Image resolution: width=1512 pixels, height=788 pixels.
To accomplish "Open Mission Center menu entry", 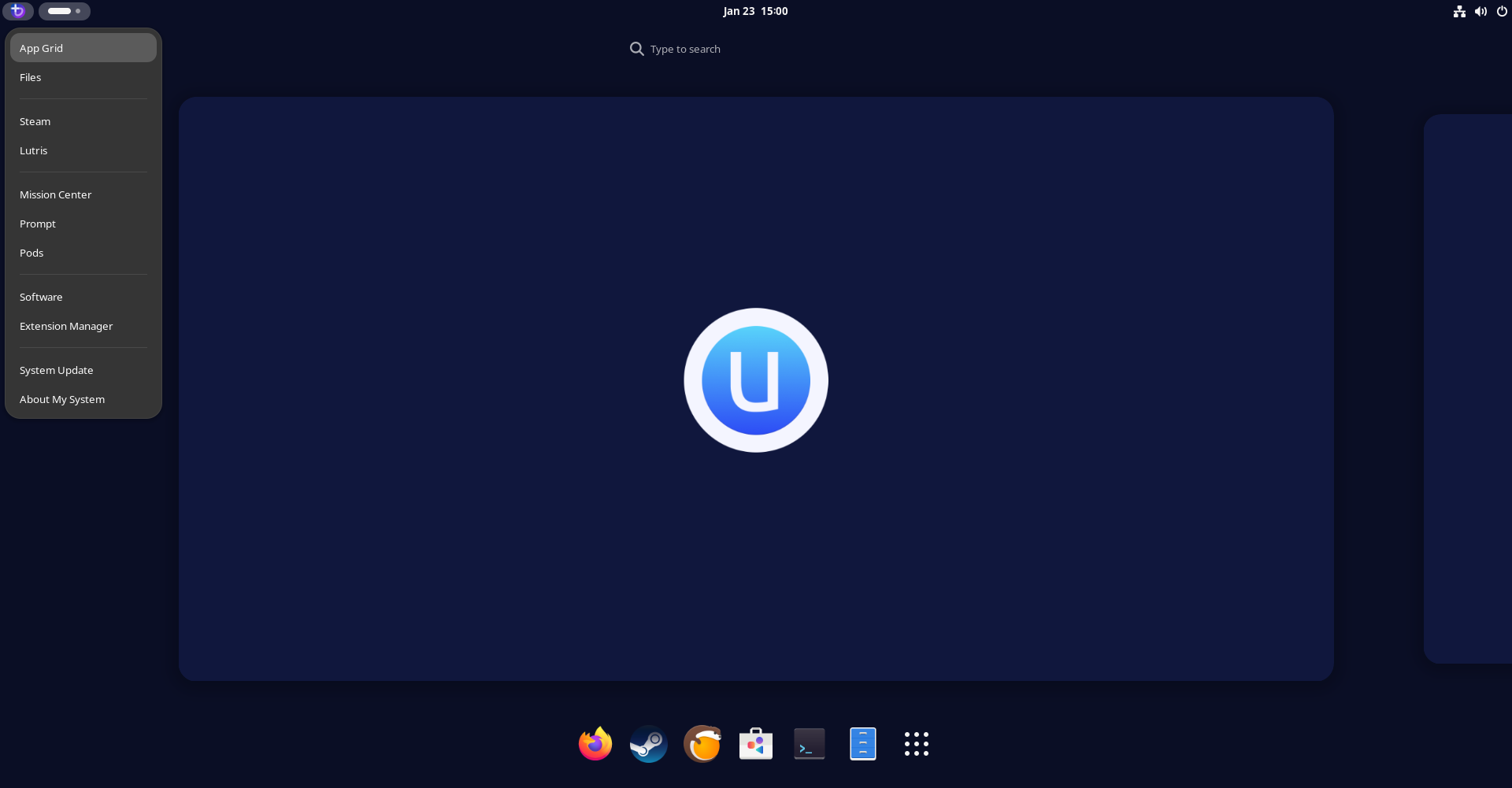I will click(x=83, y=194).
